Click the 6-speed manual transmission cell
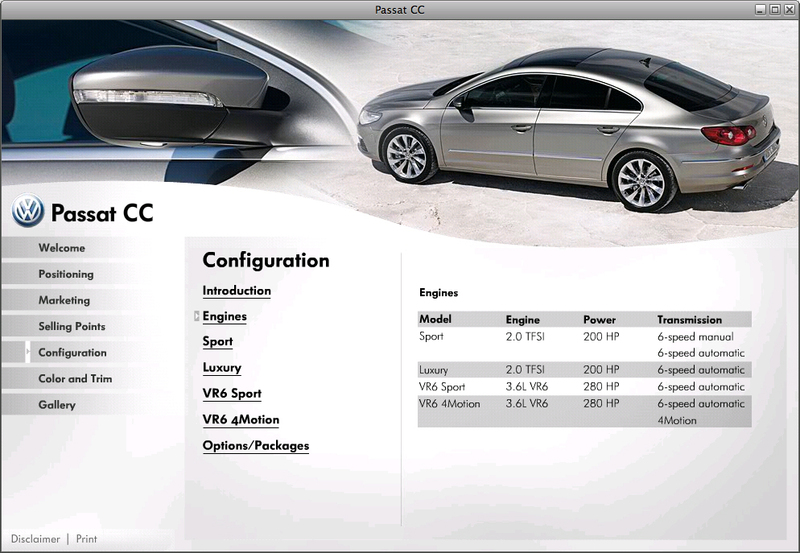This screenshot has height=553, width=800. [695, 337]
